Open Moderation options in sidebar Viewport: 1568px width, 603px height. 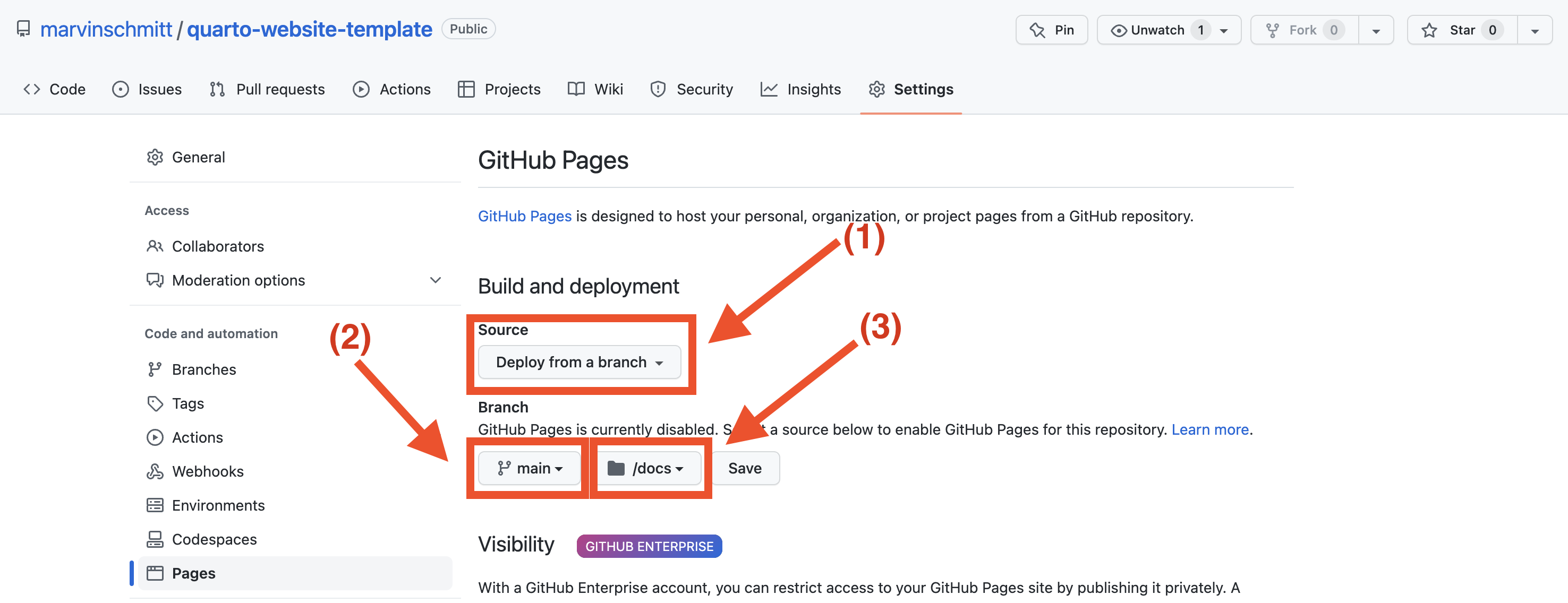295,280
